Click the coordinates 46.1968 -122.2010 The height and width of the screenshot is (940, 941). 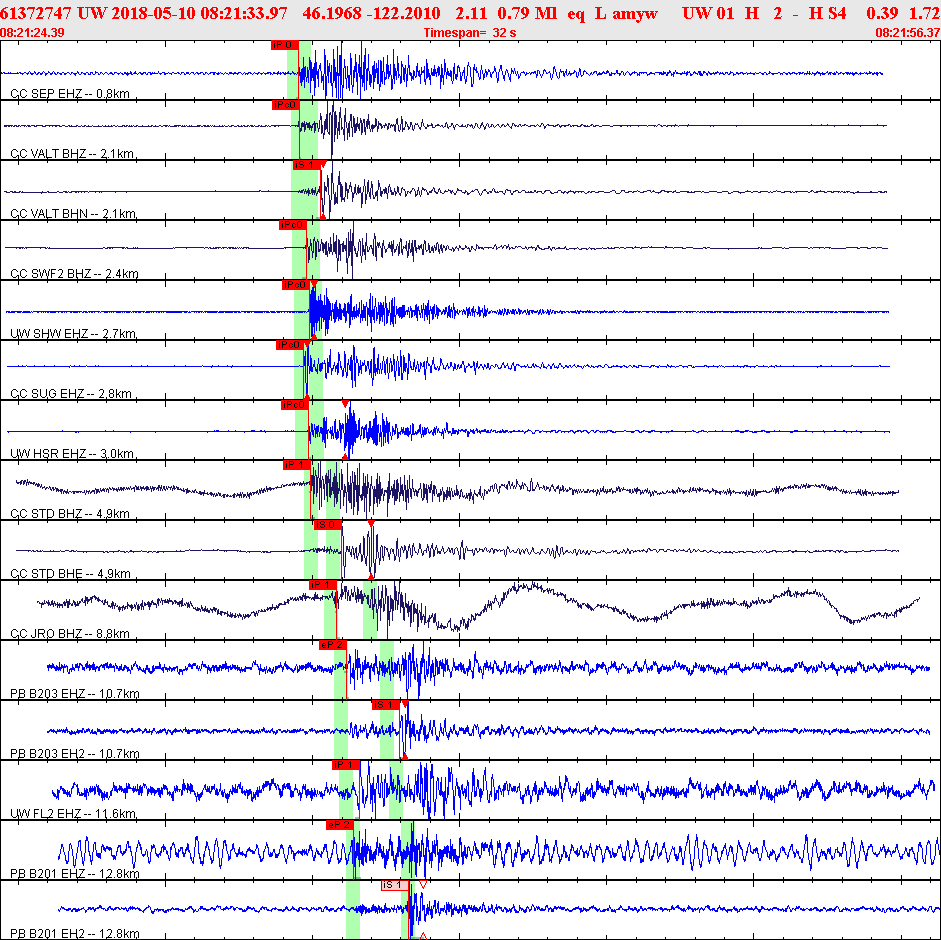click(371, 13)
